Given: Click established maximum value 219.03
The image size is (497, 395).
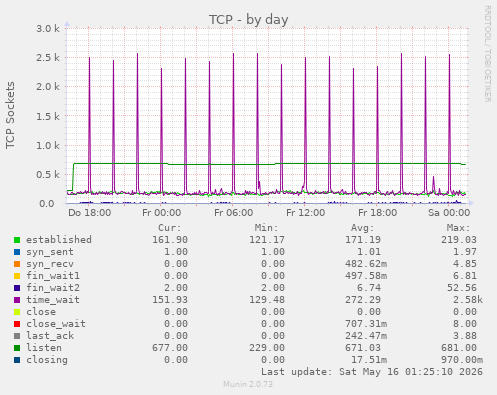Looking at the screenshot, I should click(459, 240).
